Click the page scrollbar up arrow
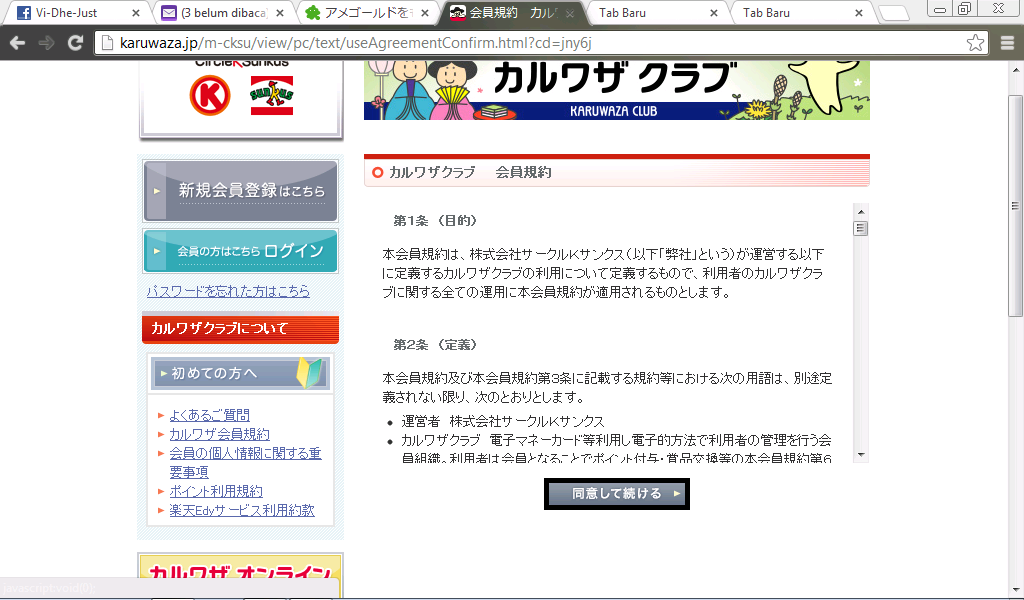 click(x=1016, y=69)
